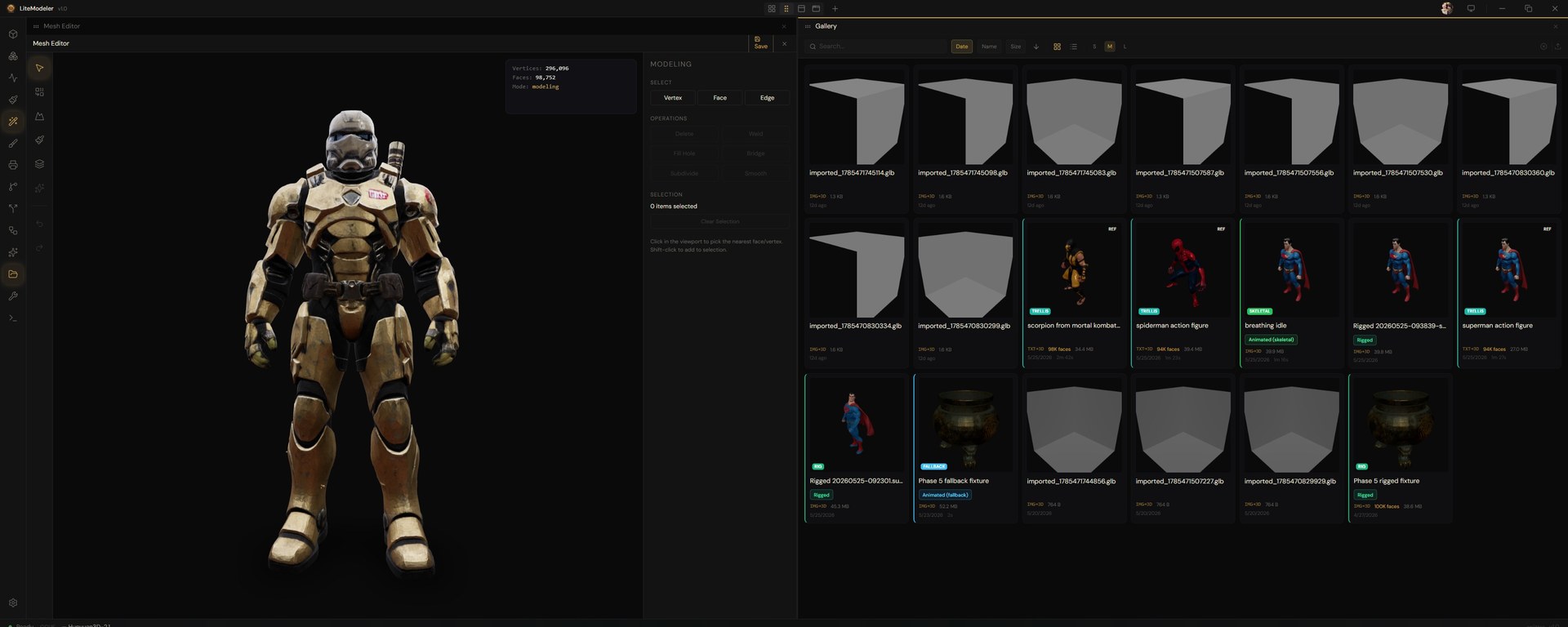Screen dimensions: 1568x627
Task: Set thumbnail size to M
Action: coord(1109,47)
